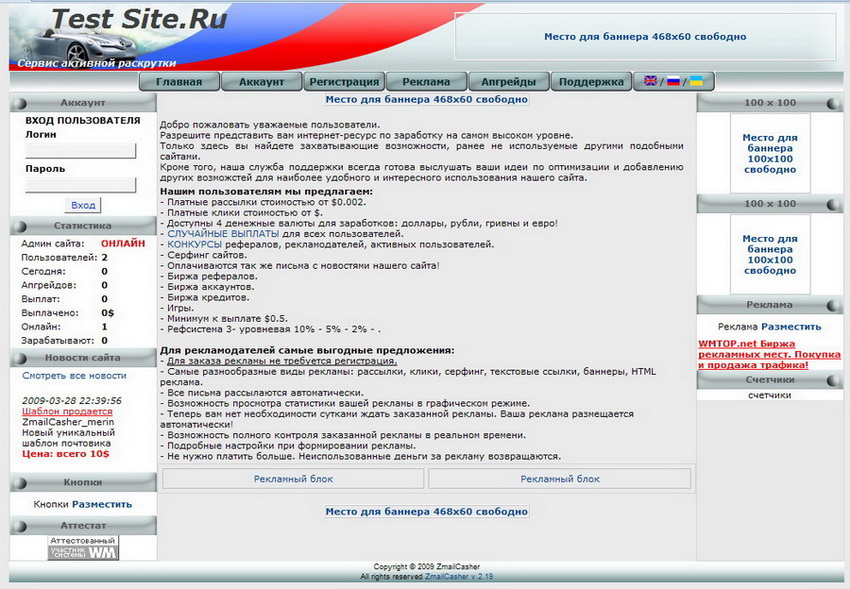This screenshot has width=850, height=589.
Task: Open the ZmailCasher v.2.19 footer link
Action: point(459,577)
